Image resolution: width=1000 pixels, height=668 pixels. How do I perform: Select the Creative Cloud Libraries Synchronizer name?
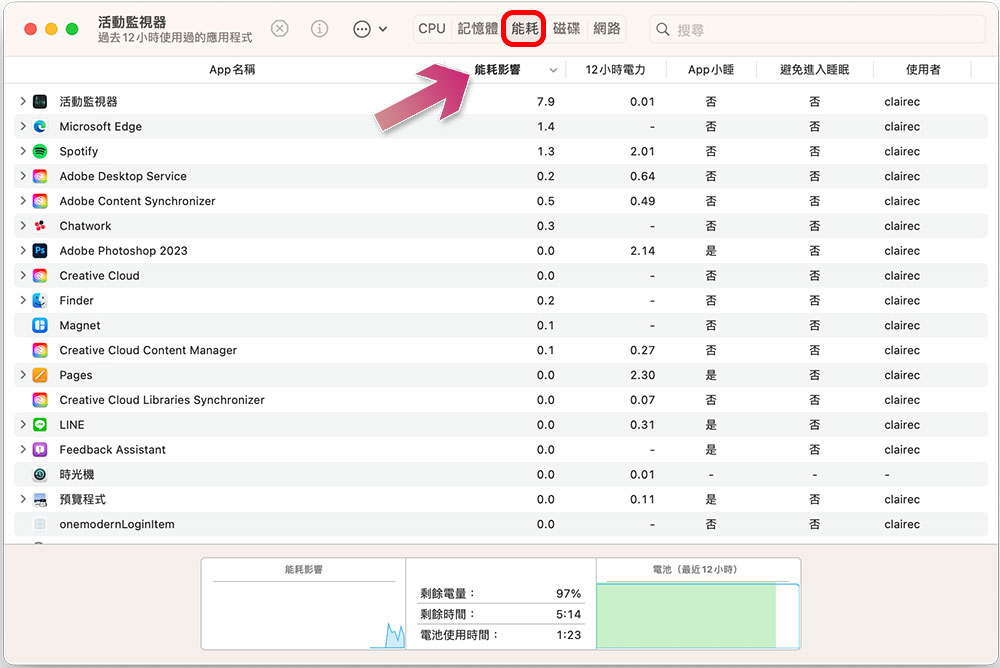[162, 400]
